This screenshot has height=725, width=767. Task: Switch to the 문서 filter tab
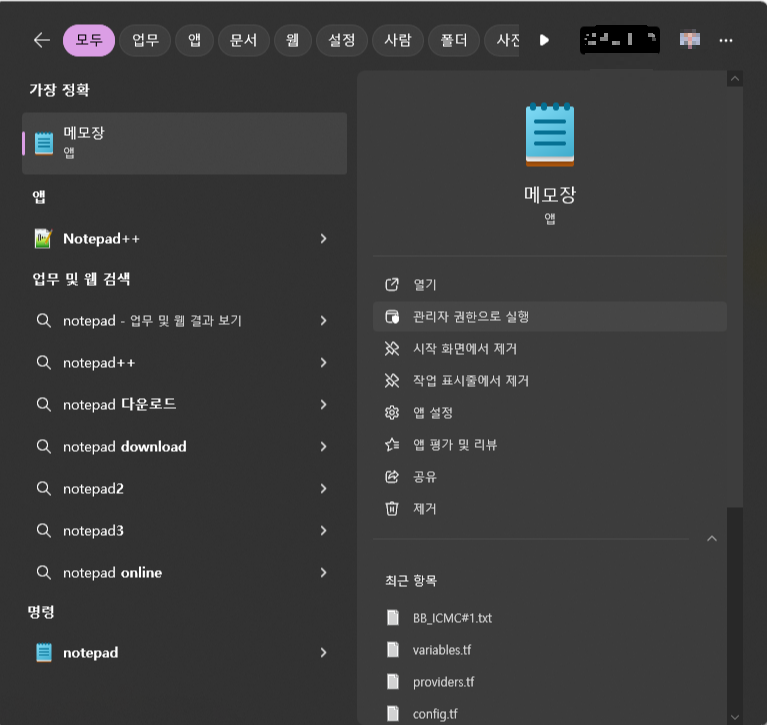pos(244,40)
